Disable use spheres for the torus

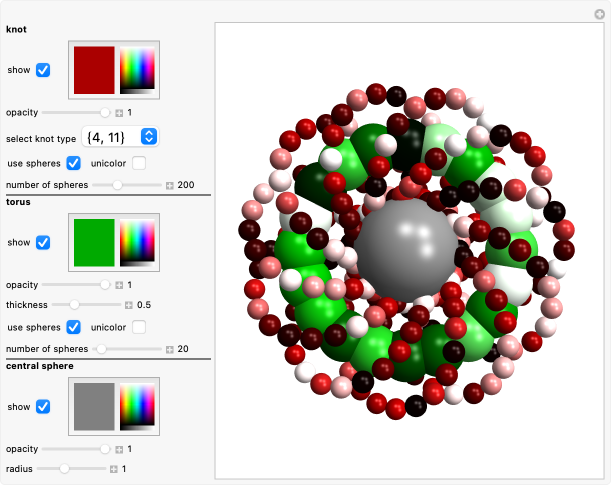73,327
